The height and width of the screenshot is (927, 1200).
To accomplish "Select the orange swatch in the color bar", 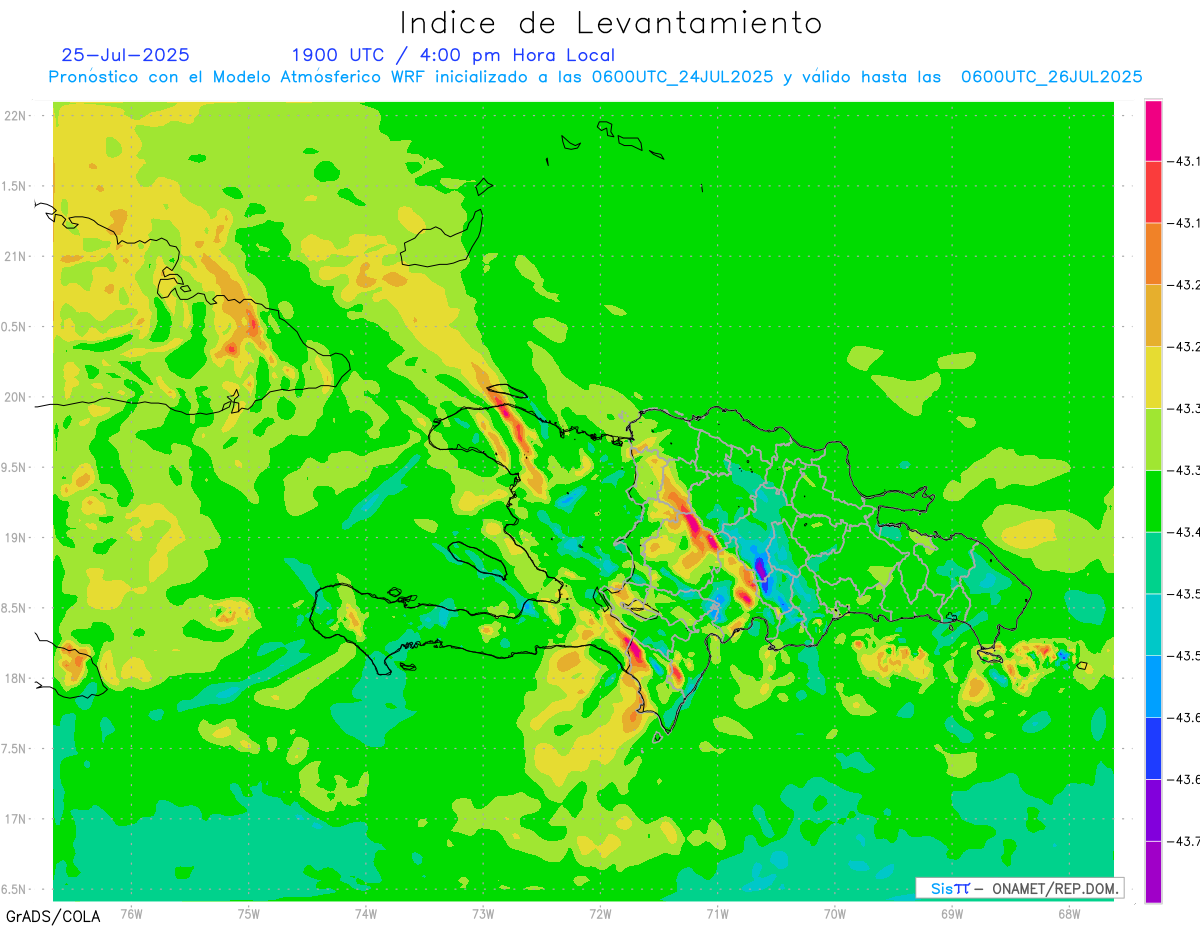I will click(x=1153, y=254).
